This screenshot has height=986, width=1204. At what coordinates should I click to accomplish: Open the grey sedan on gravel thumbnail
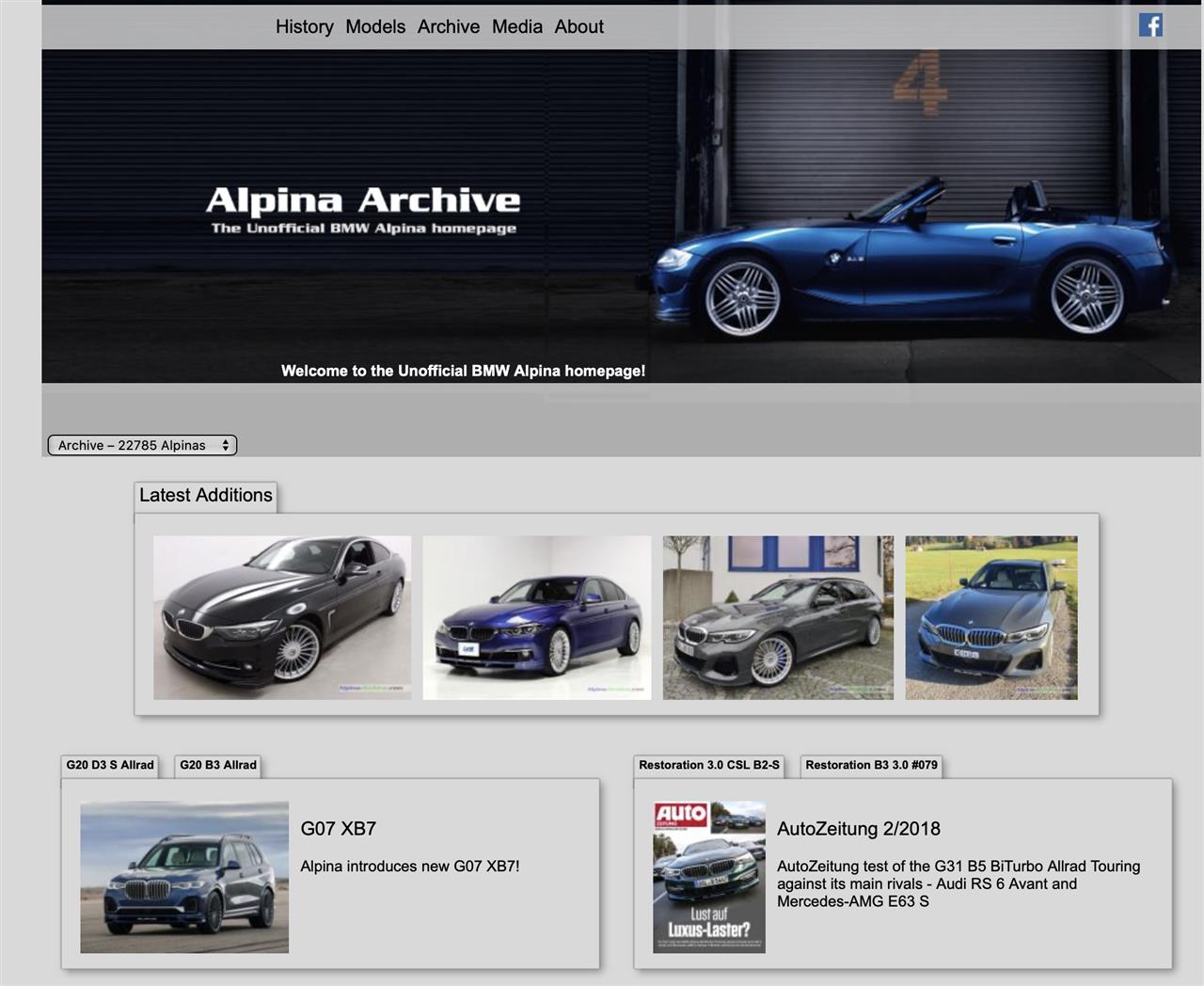(991, 618)
